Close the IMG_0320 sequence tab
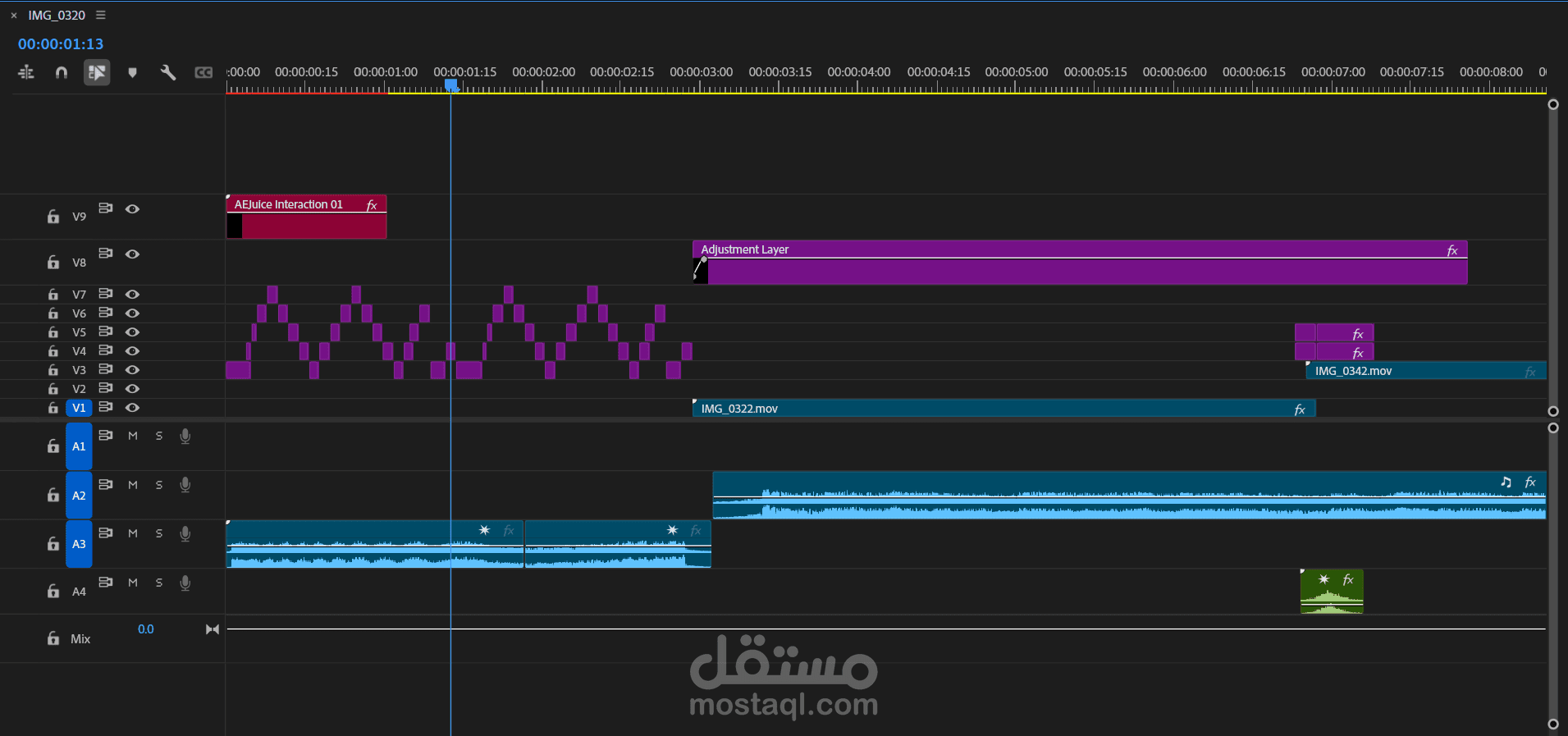Image resolution: width=1568 pixels, height=736 pixels. 14,15
